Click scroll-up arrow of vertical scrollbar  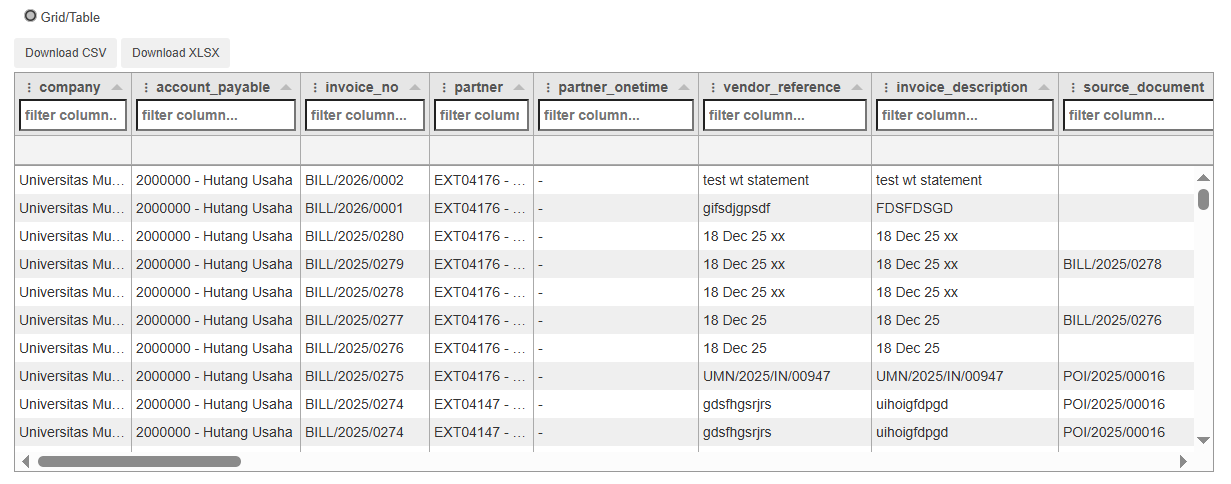click(1203, 178)
